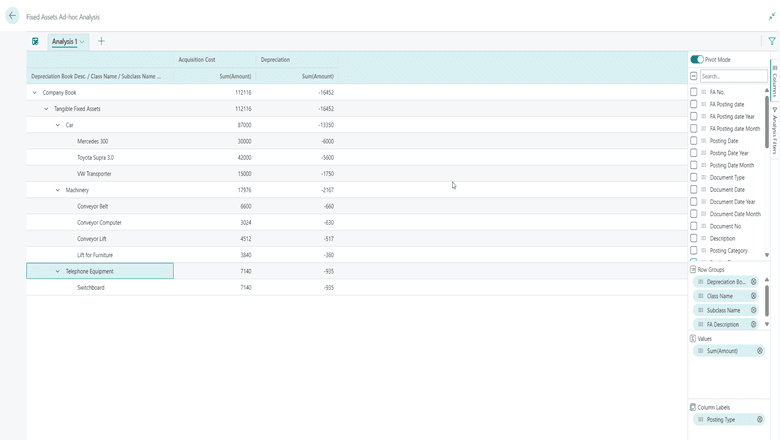
Task: Collapse the Company Book row group
Action: point(35,93)
